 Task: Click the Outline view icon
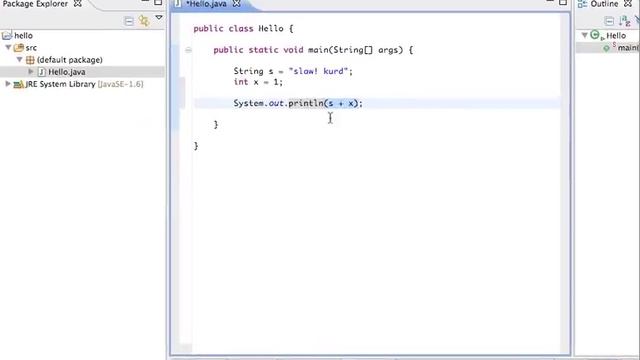(582, 4)
